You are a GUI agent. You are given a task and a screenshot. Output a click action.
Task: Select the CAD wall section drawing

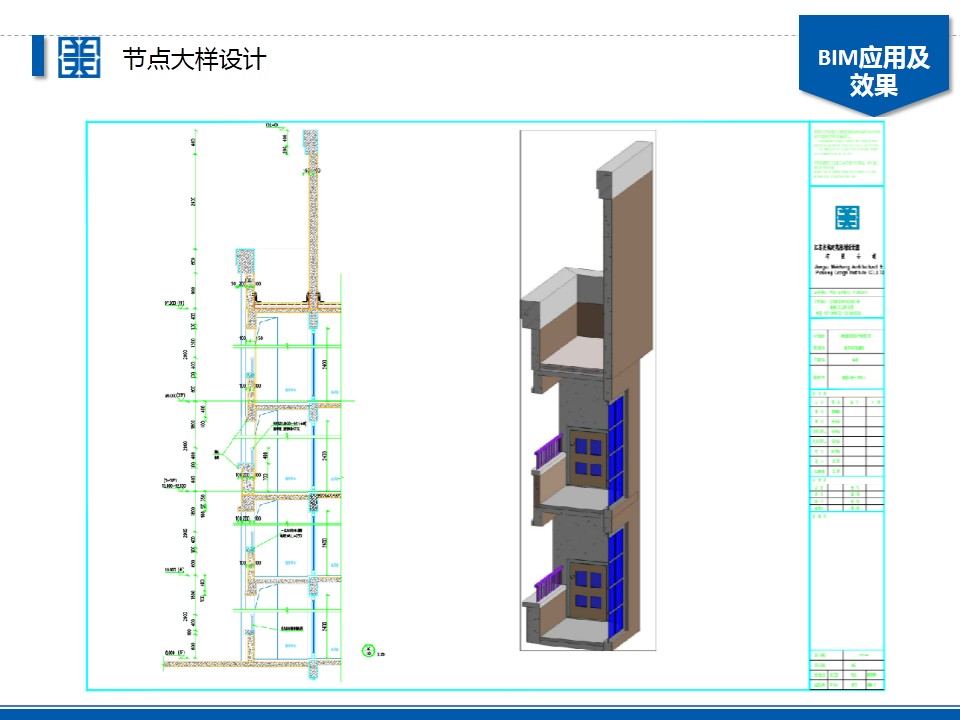(270, 400)
